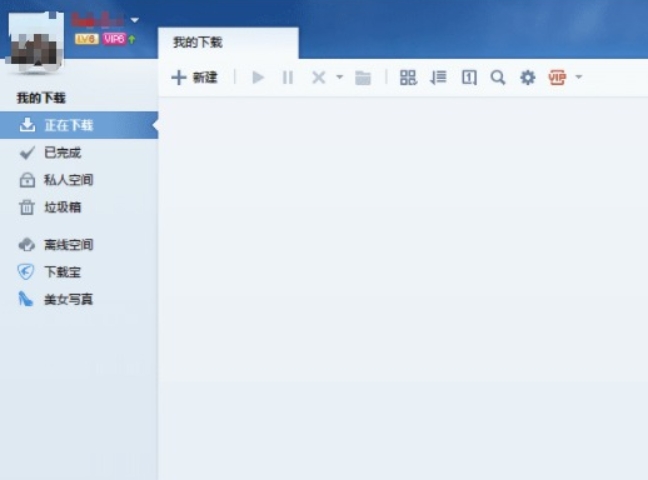Click the 新建 new task button
This screenshot has height=480, width=648.
coord(194,77)
